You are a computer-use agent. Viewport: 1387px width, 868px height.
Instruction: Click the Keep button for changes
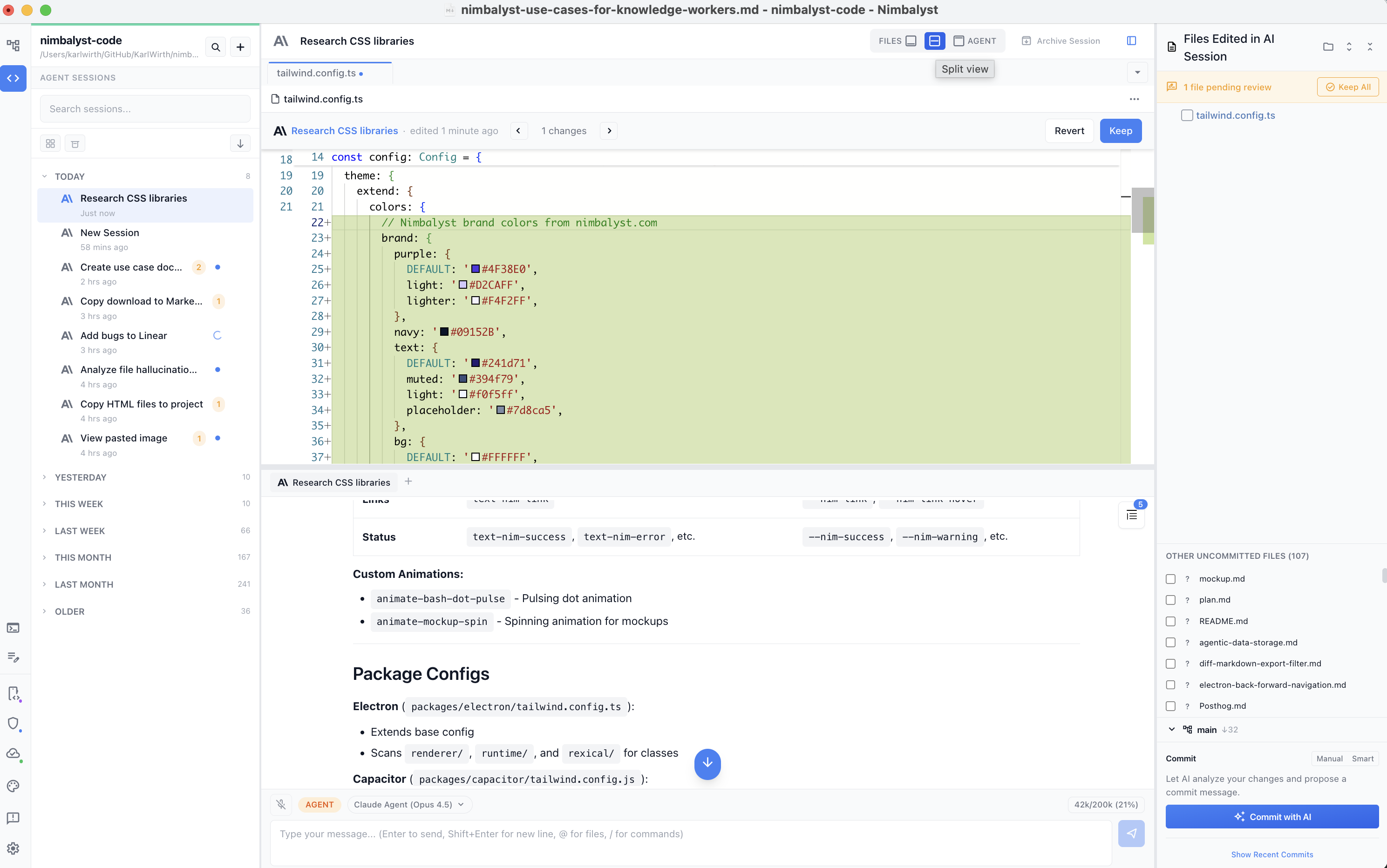(1120, 131)
